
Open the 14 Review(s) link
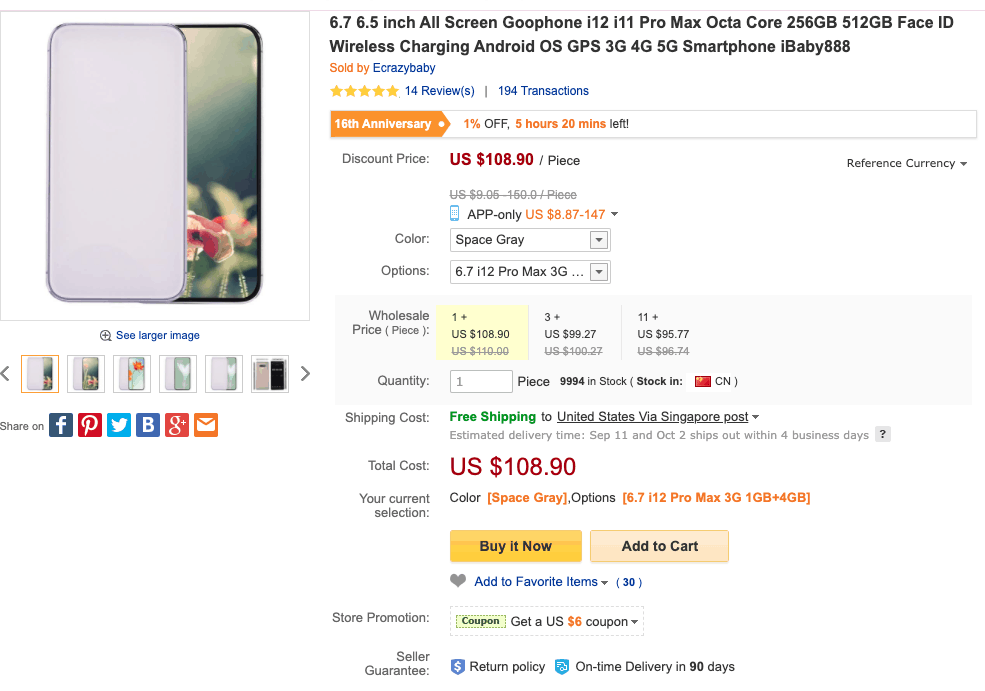[439, 91]
